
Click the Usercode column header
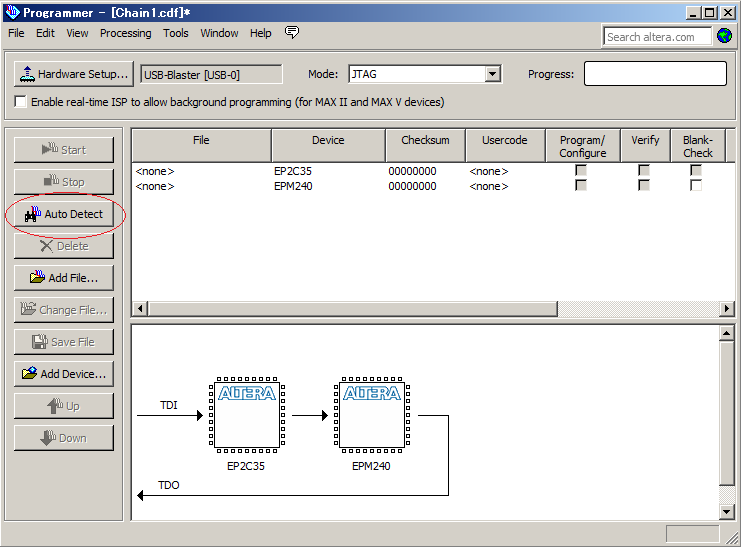(x=505, y=146)
